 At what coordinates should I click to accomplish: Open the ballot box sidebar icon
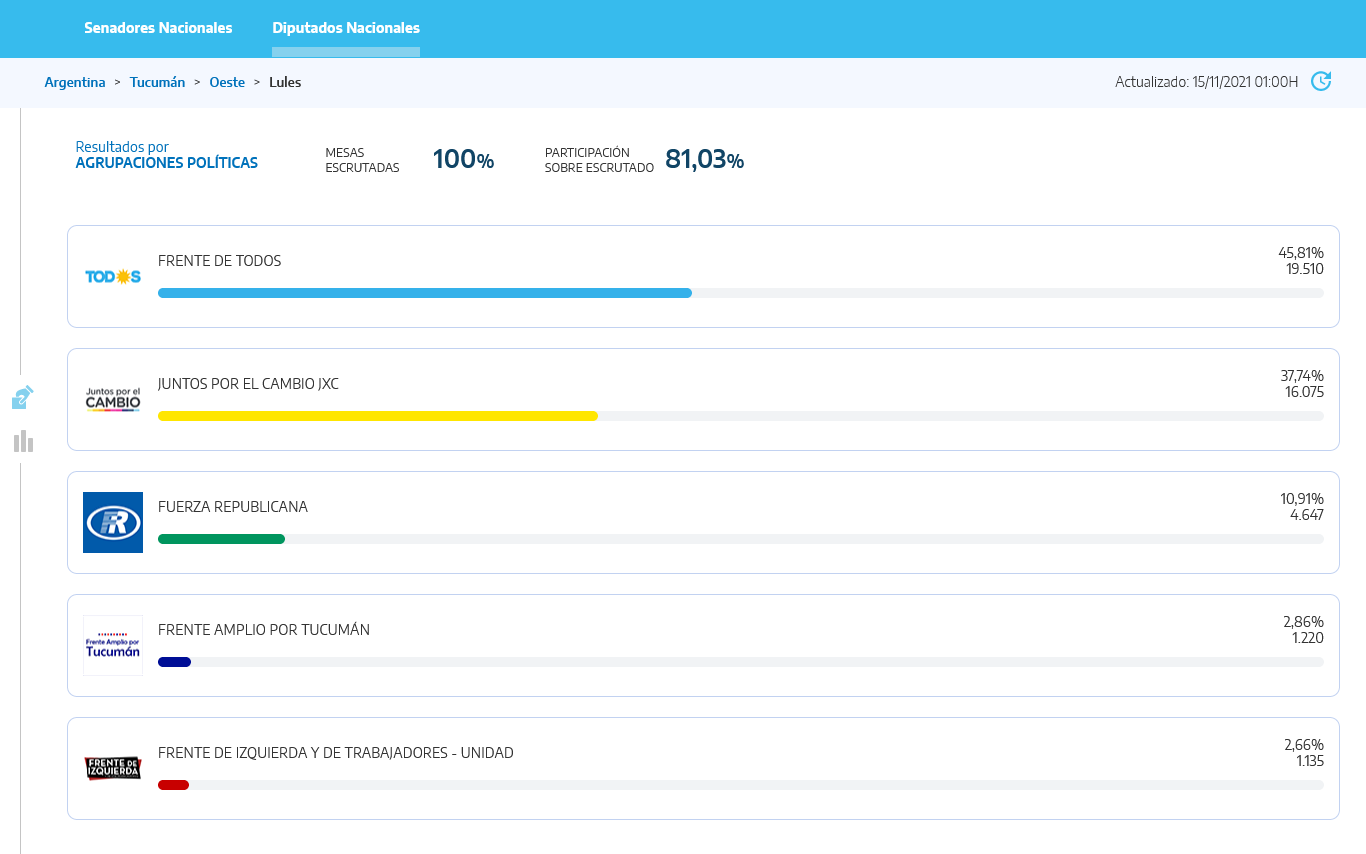coord(23,397)
